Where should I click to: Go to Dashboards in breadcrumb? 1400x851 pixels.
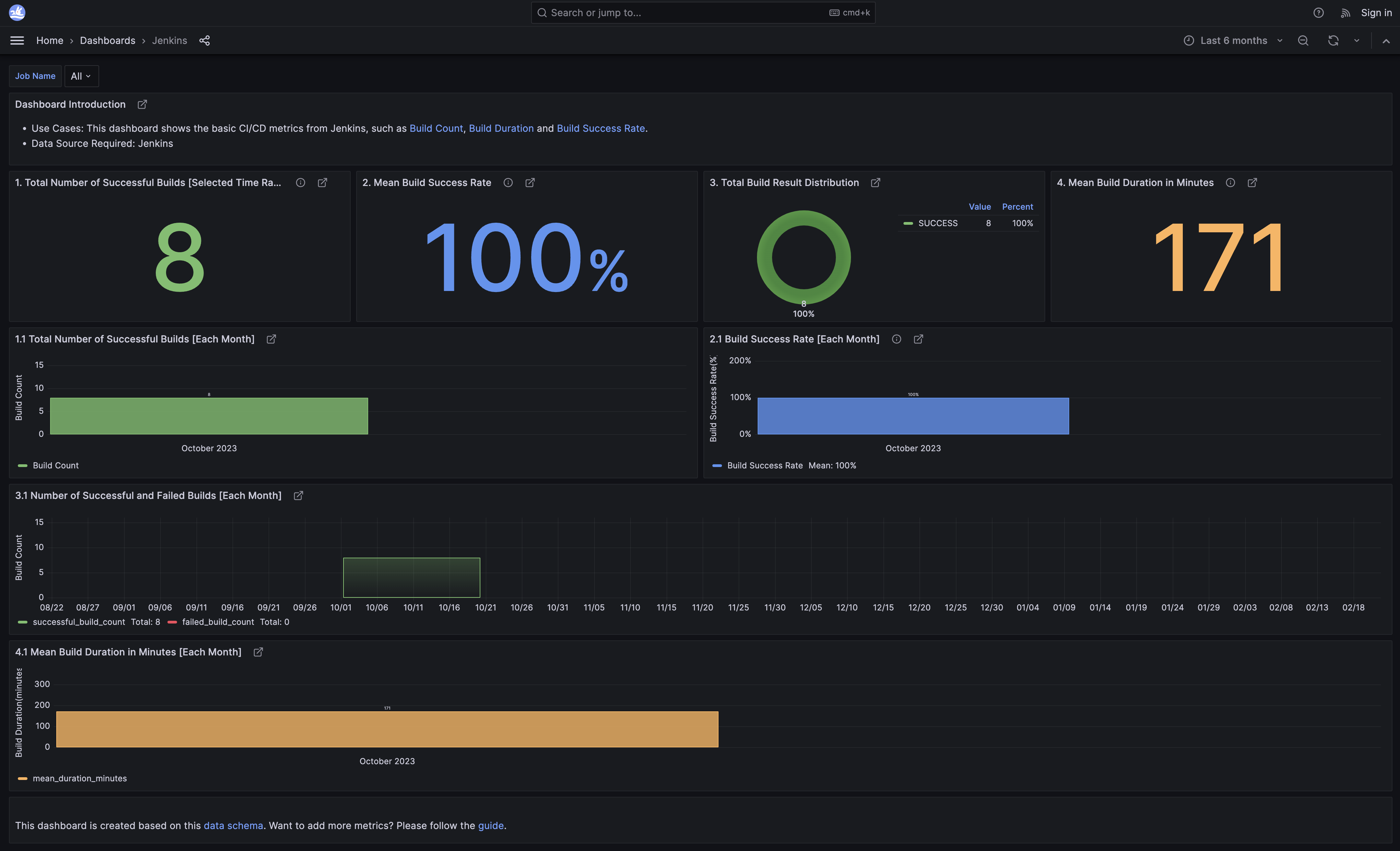click(x=107, y=40)
